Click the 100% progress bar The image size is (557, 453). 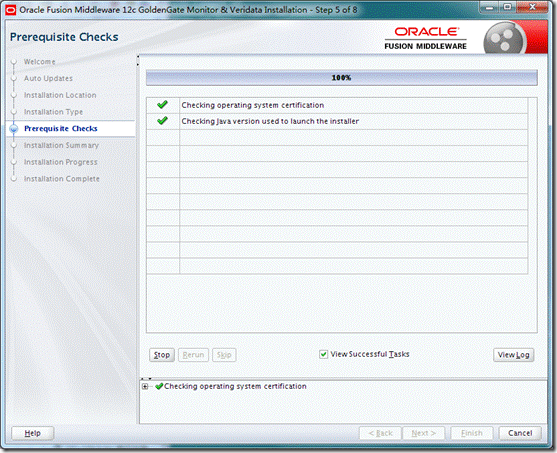[x=341, y=78]
